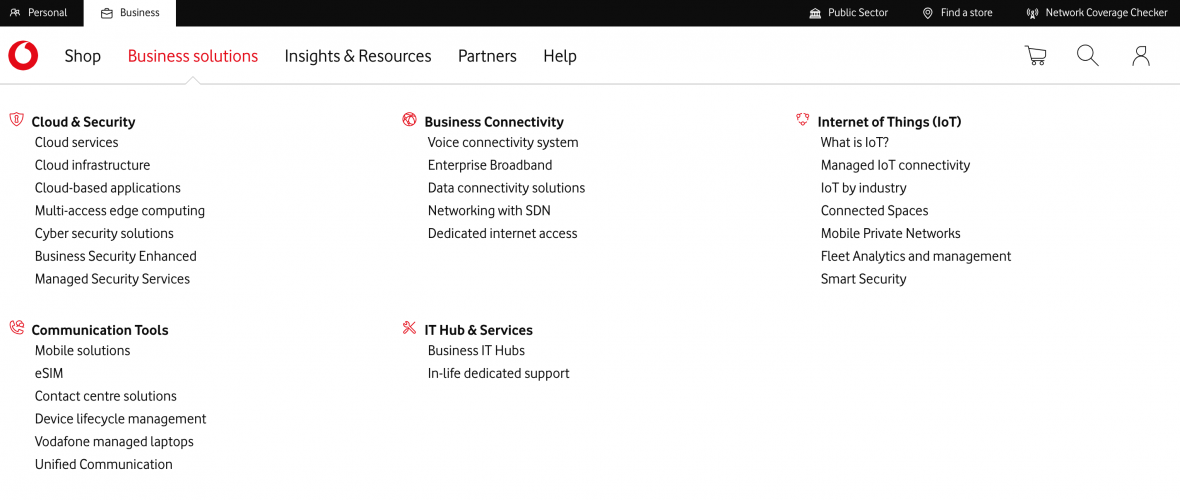Open Cloud-based applications

tap(108, 188)
